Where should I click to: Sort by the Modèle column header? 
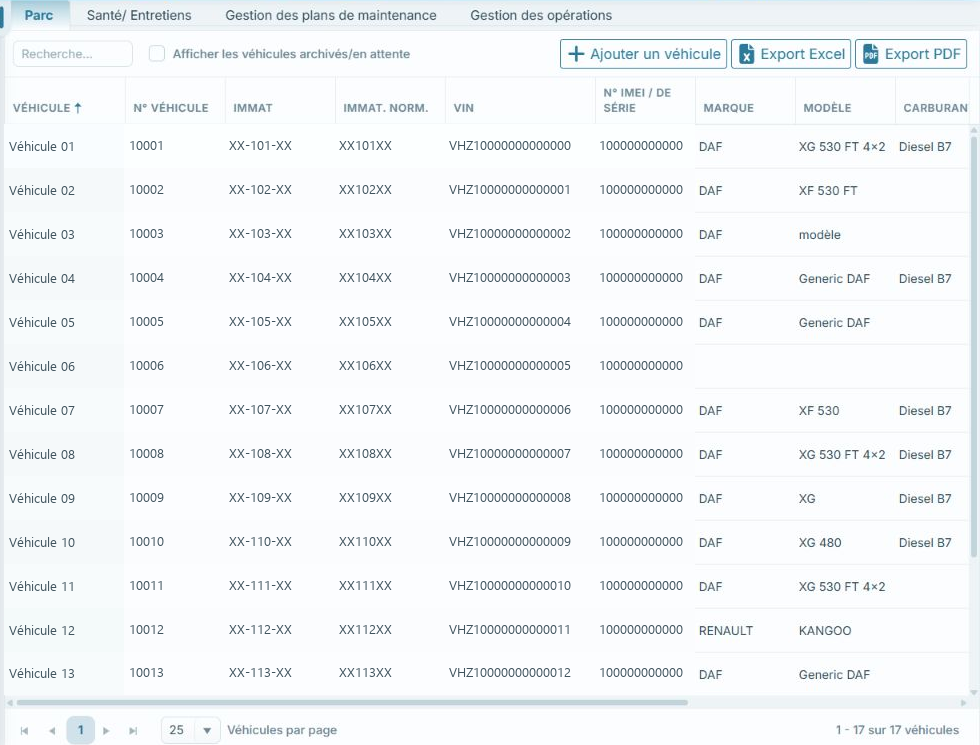point(827,108)
